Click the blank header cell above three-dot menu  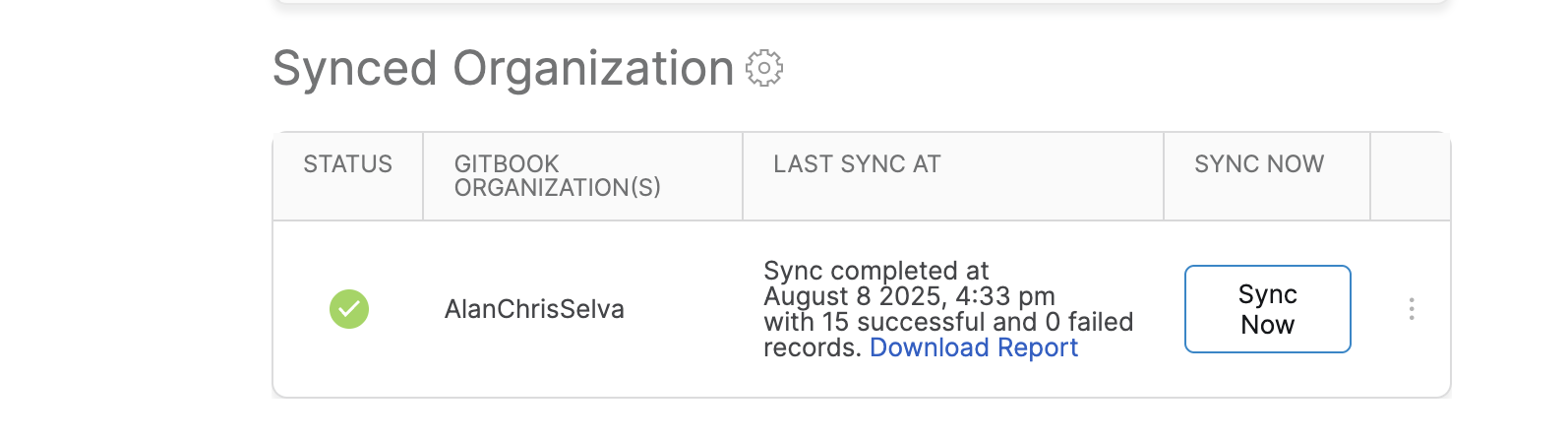(1410, 176)
